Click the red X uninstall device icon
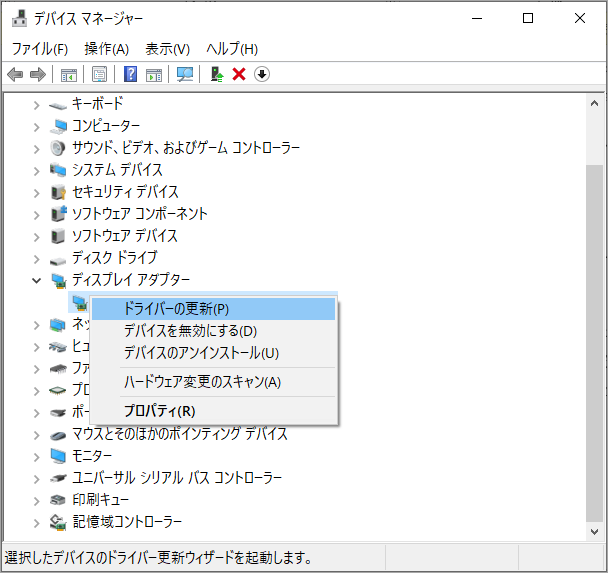Screen dimensions: 608x573 (x=239, y=74)
